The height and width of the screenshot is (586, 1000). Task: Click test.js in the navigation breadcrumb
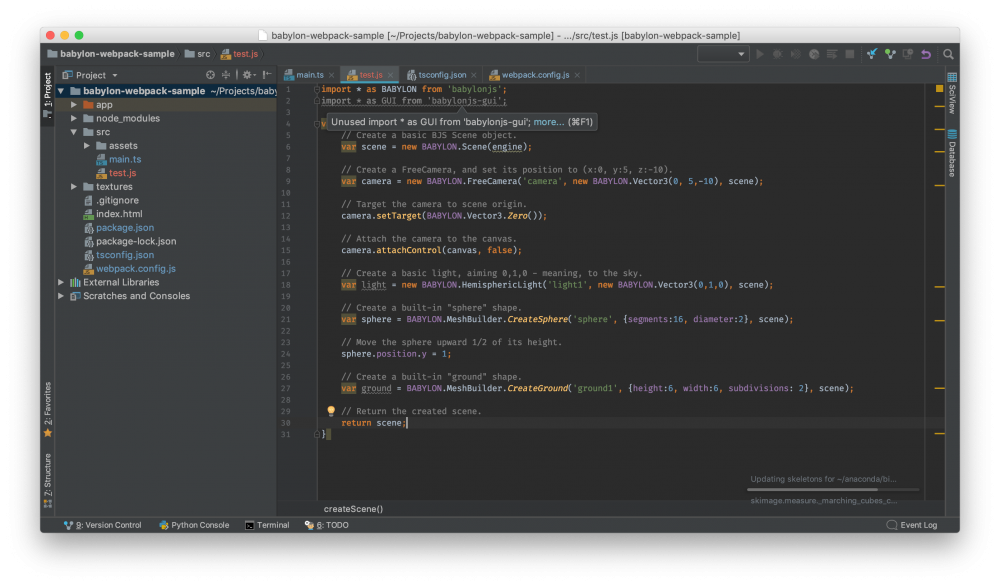tap(240, 54)
